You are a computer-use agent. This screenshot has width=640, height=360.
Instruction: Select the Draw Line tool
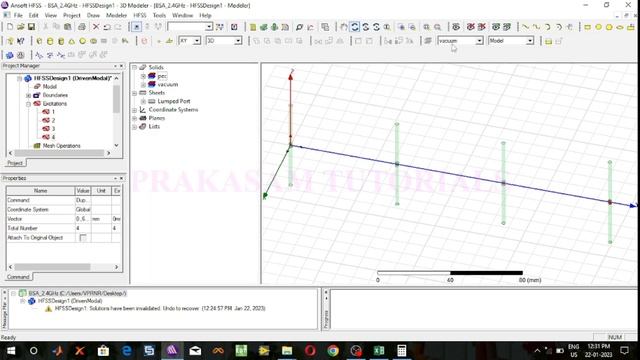526,27
